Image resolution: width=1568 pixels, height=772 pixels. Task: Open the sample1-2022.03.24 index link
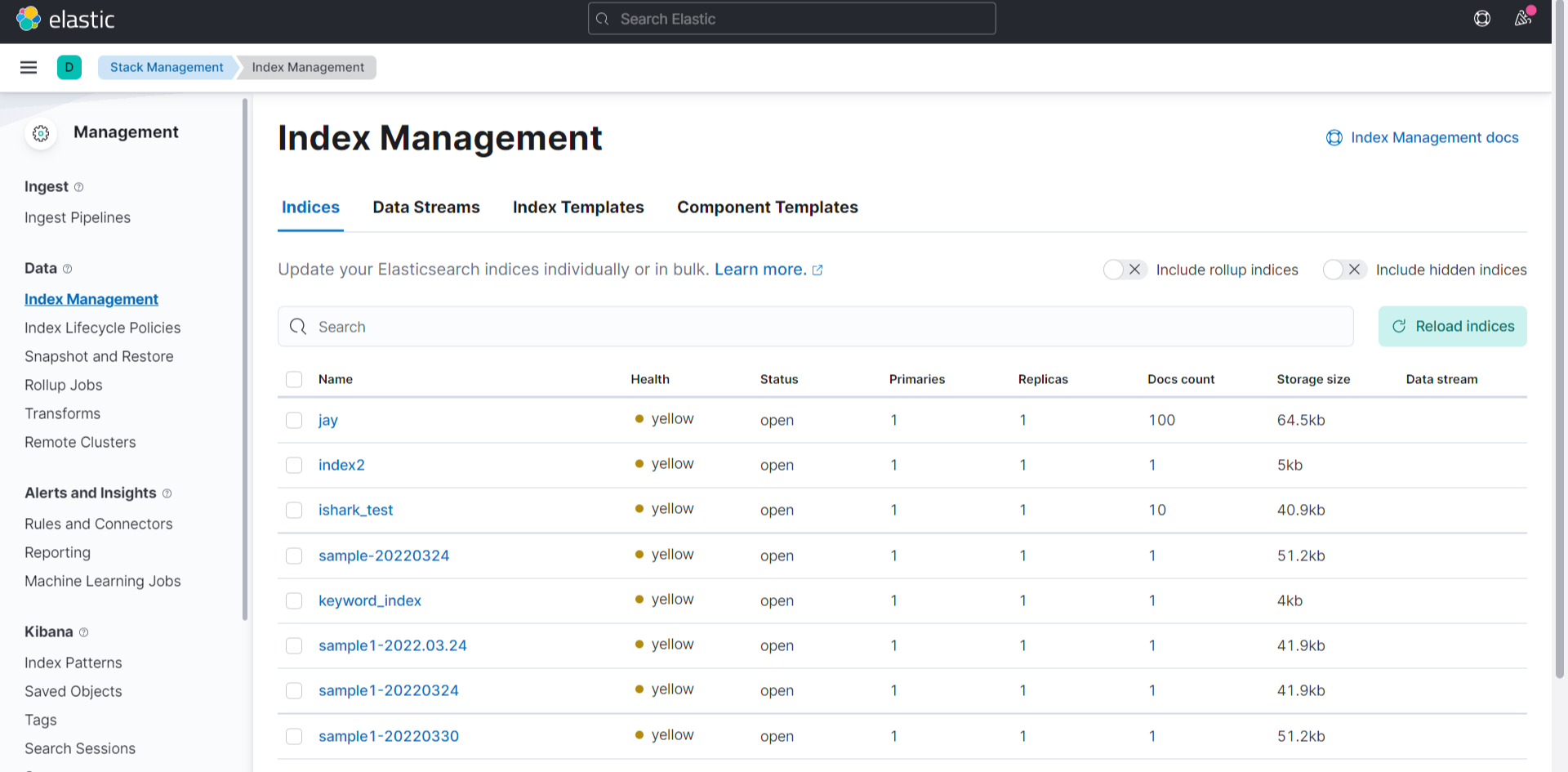click(x=393, y=645)
